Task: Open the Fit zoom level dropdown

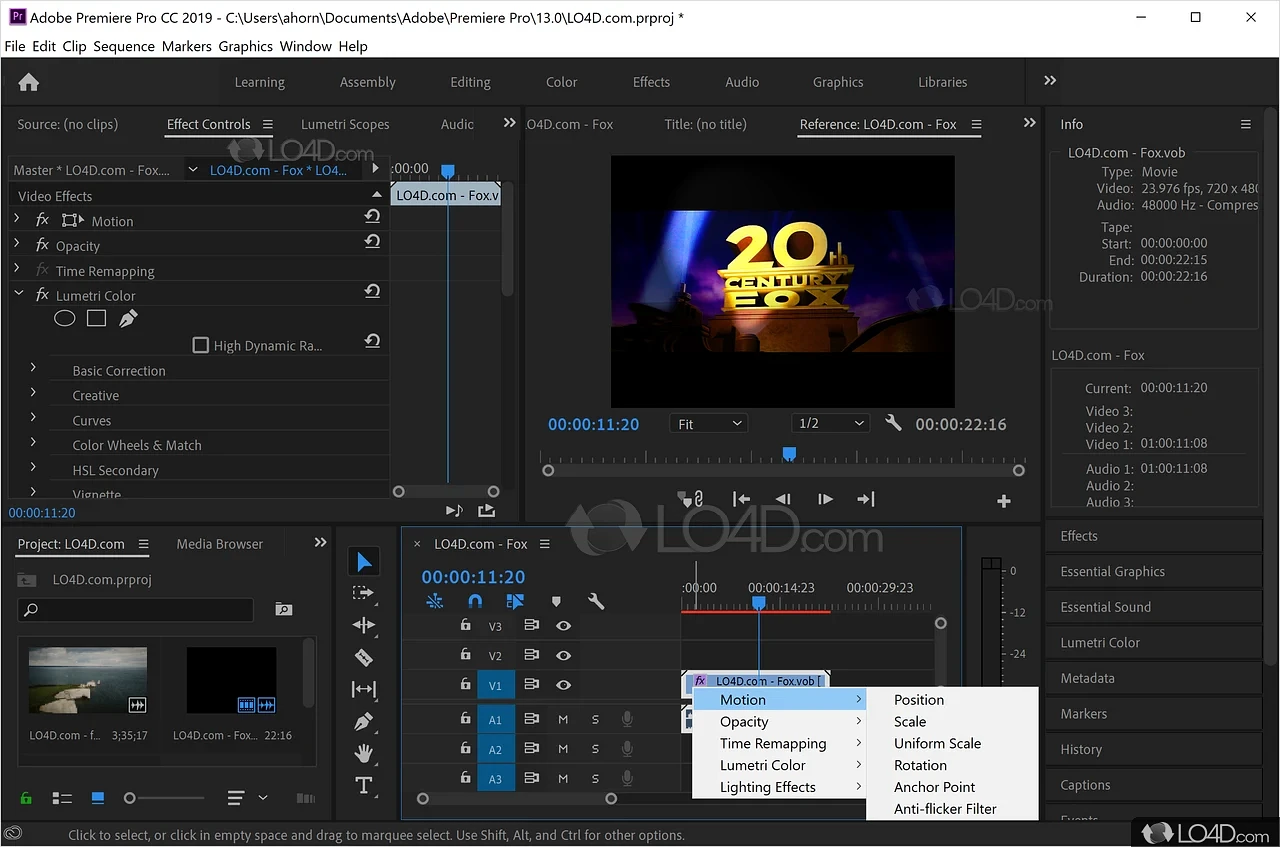Action: tap(709, 424)
